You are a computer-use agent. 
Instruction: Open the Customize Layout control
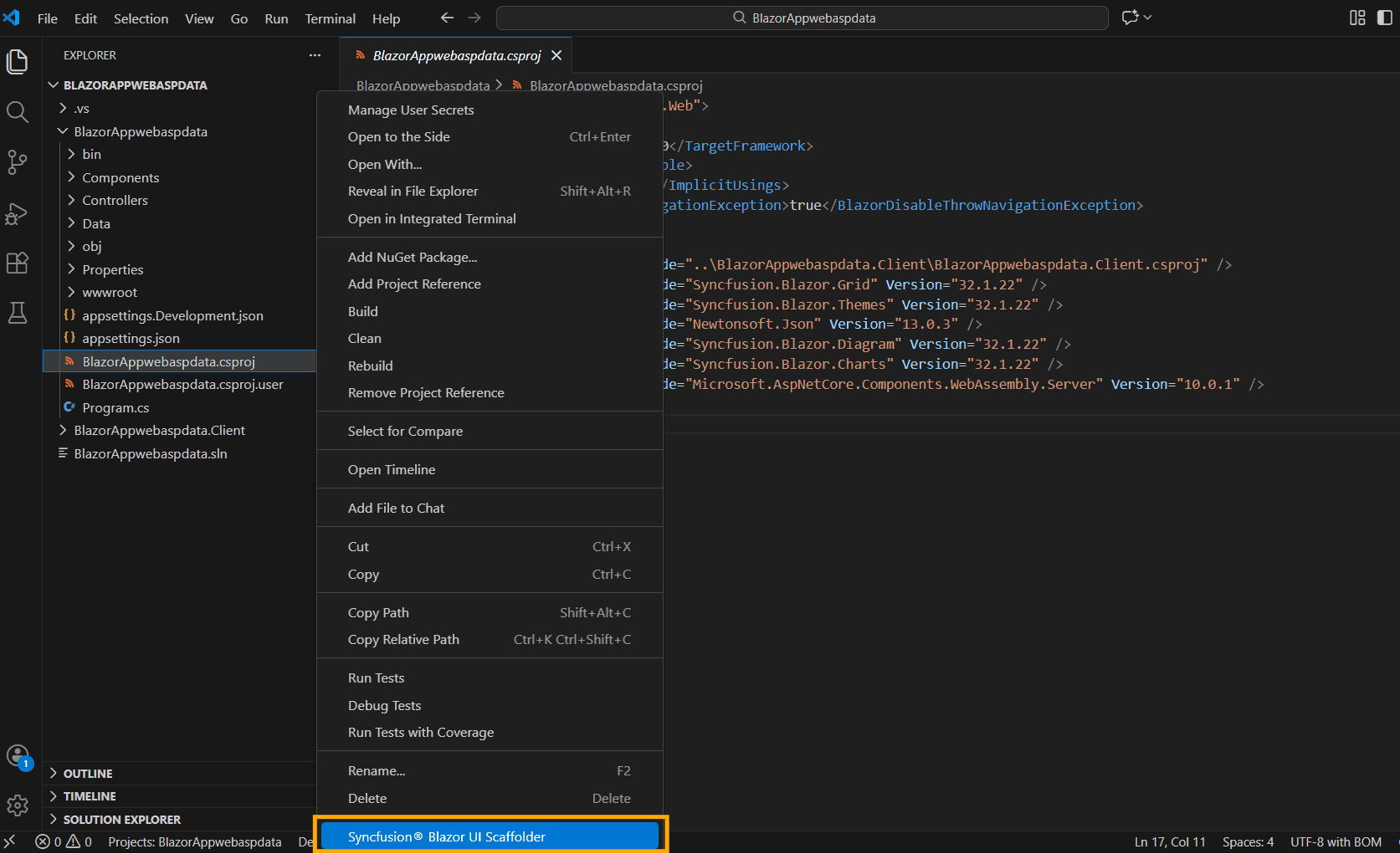click(x=1357, y=18)
